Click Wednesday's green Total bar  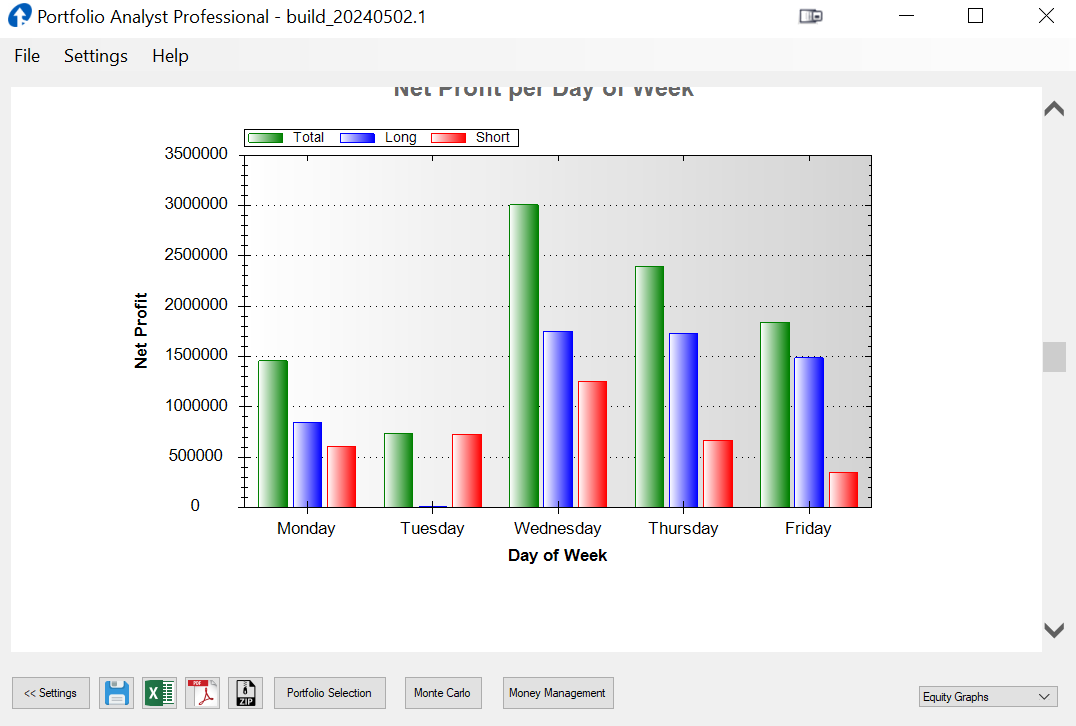coord(524,356)
